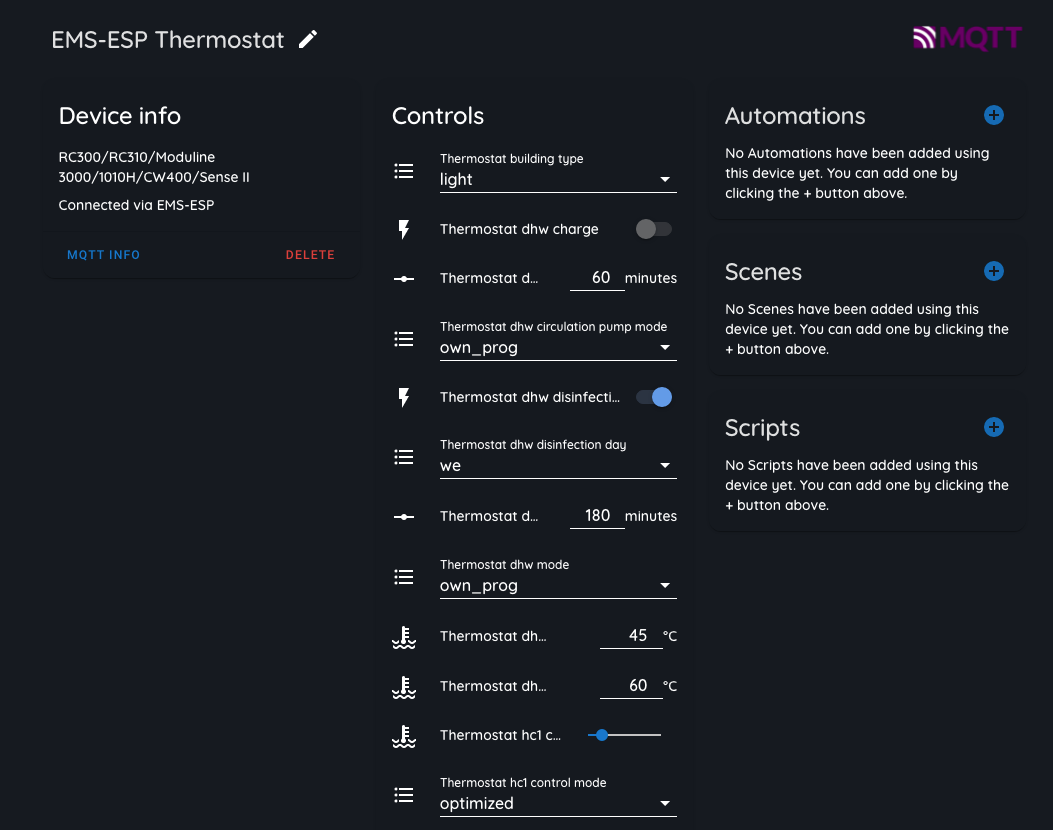Click the DELETE button

coord(310,254)
